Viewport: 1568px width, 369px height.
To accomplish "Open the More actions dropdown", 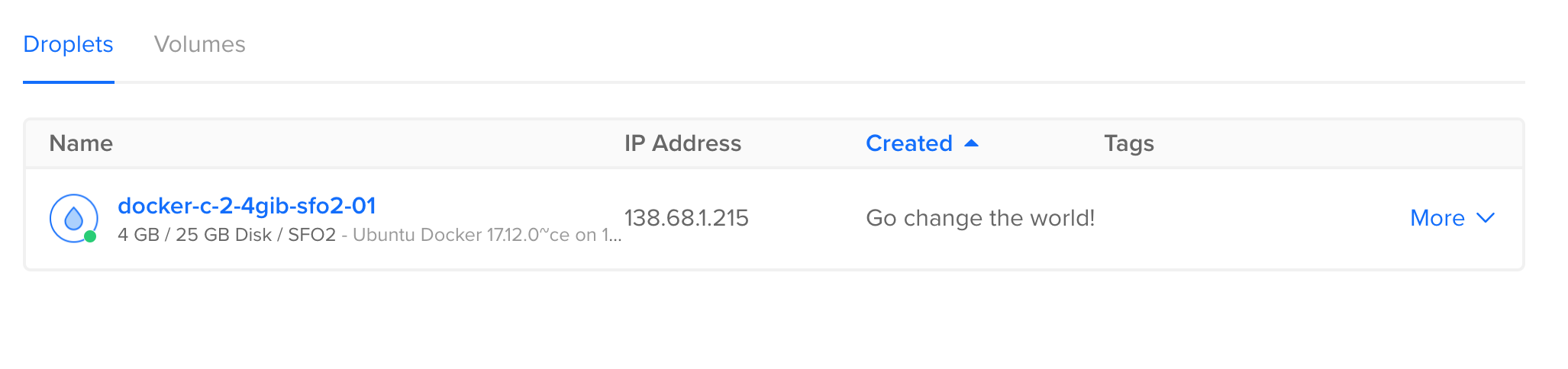I will click(1451, 218).
